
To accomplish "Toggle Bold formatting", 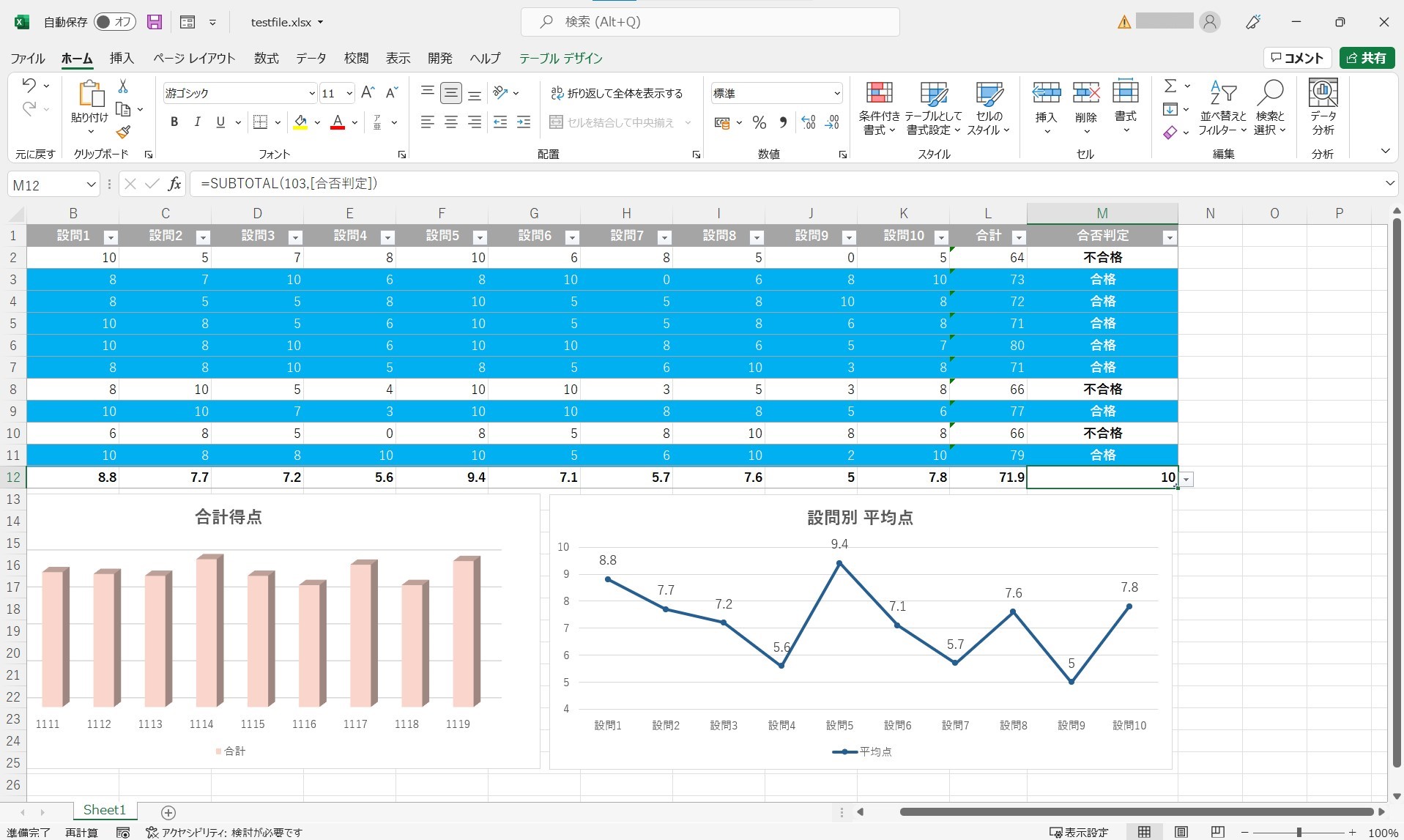I will pos(174,122).
